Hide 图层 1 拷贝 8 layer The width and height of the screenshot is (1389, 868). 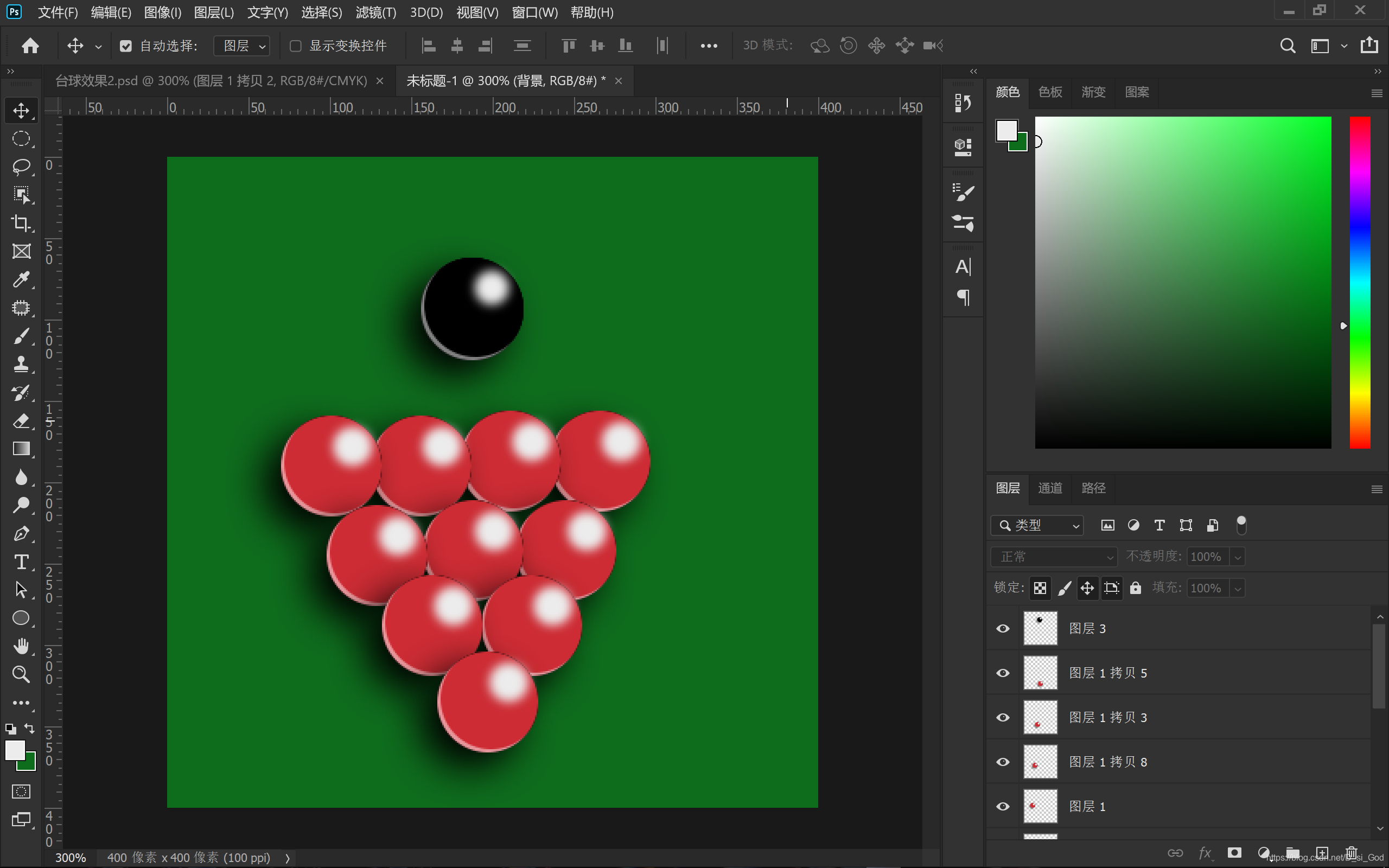tap(1003, 762)
